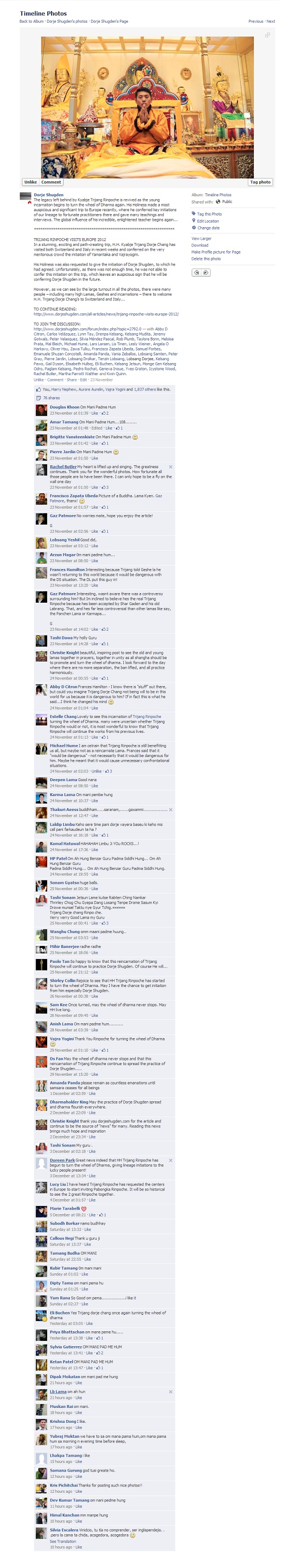Click the Comment button below photo
This screenshot has width=289, height=1568.
pyautogui.click(x=51, y=182)
